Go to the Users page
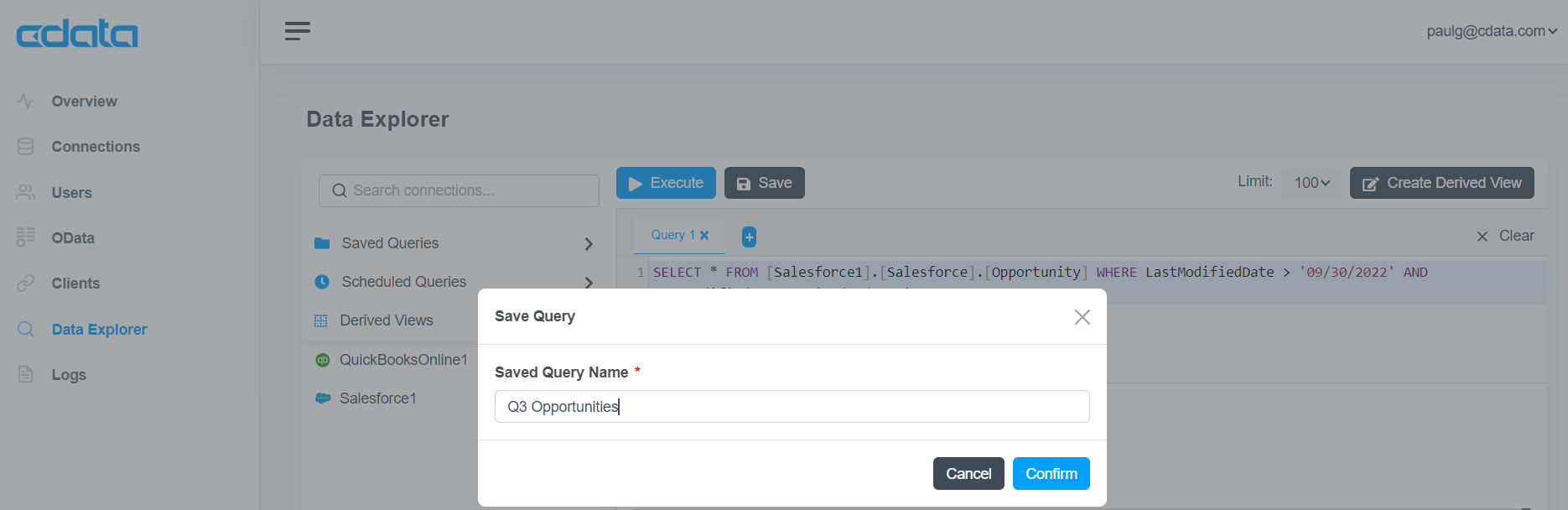The image size is (1568, 510). [x=71, y=193]
